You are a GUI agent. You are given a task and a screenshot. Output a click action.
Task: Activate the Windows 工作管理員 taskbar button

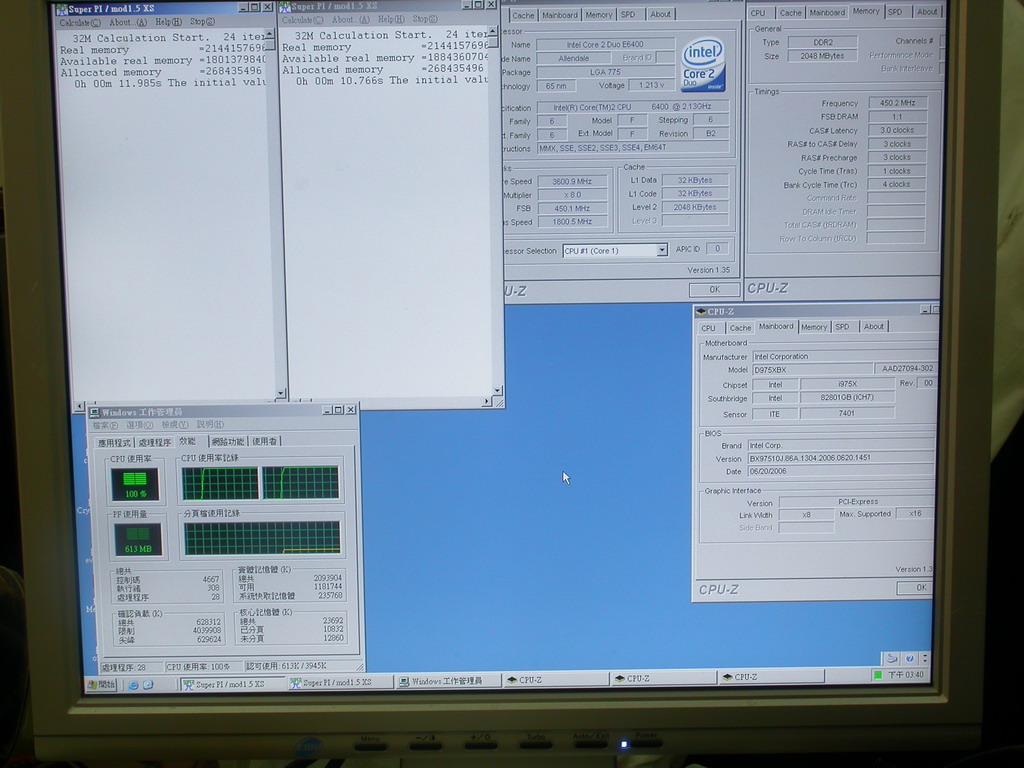[448, 681]
